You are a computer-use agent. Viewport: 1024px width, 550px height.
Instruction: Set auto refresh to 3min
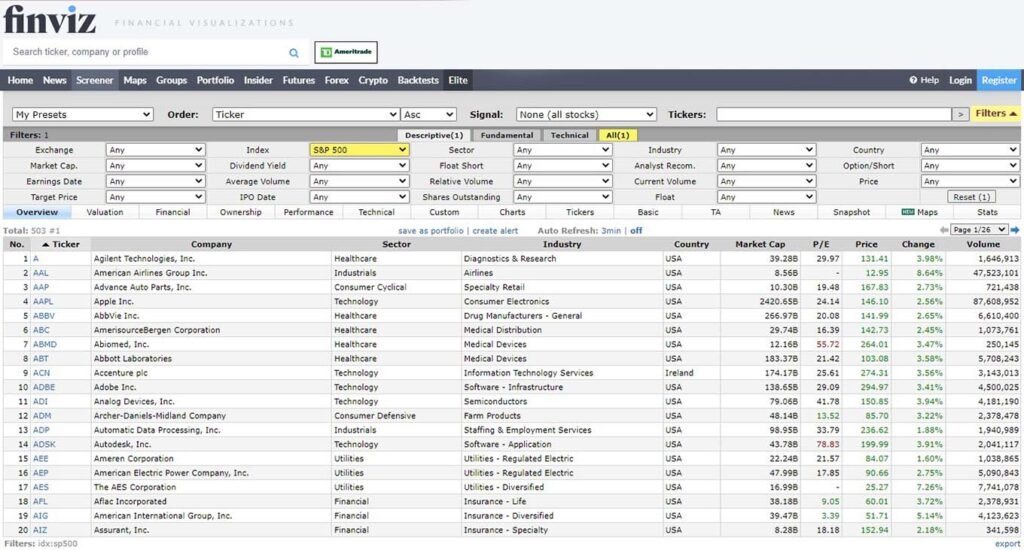click(611, 231)
